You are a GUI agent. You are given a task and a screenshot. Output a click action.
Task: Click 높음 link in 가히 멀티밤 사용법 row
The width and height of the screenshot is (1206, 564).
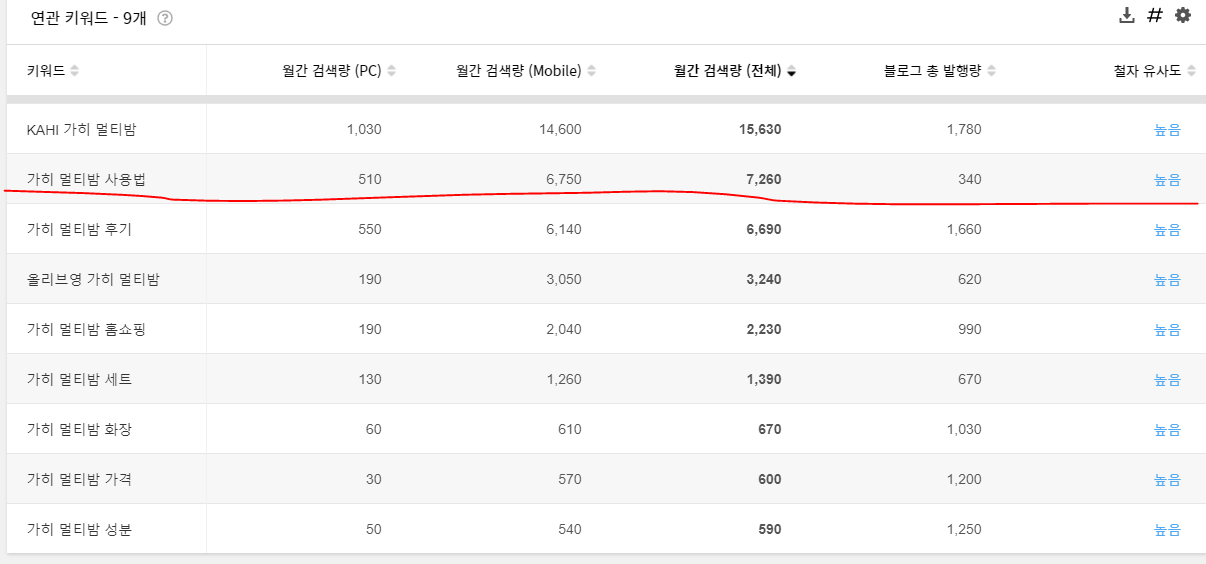pyautogui.click(x=1167, y=179)
